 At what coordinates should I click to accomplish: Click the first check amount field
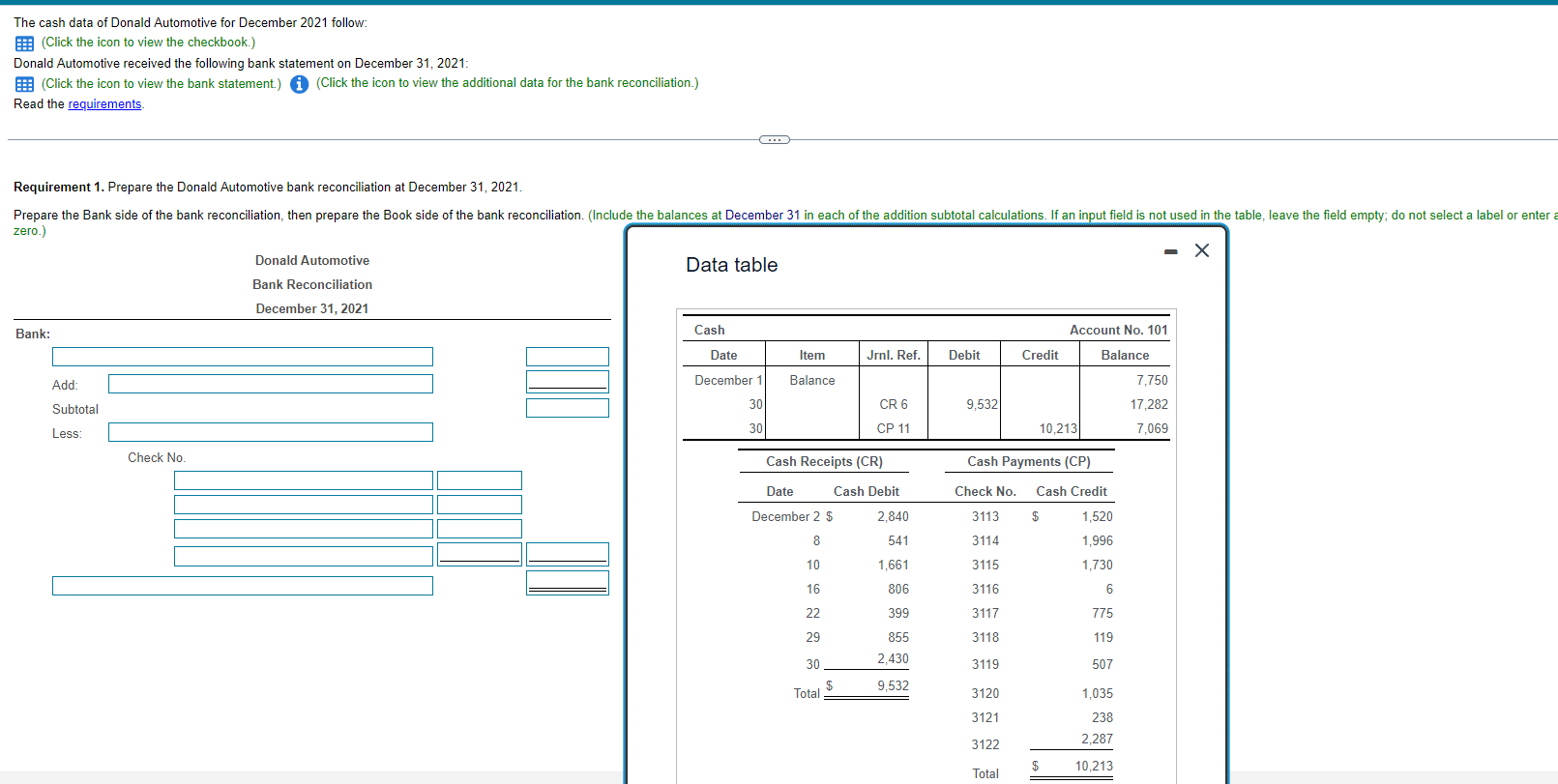[480, 480]
